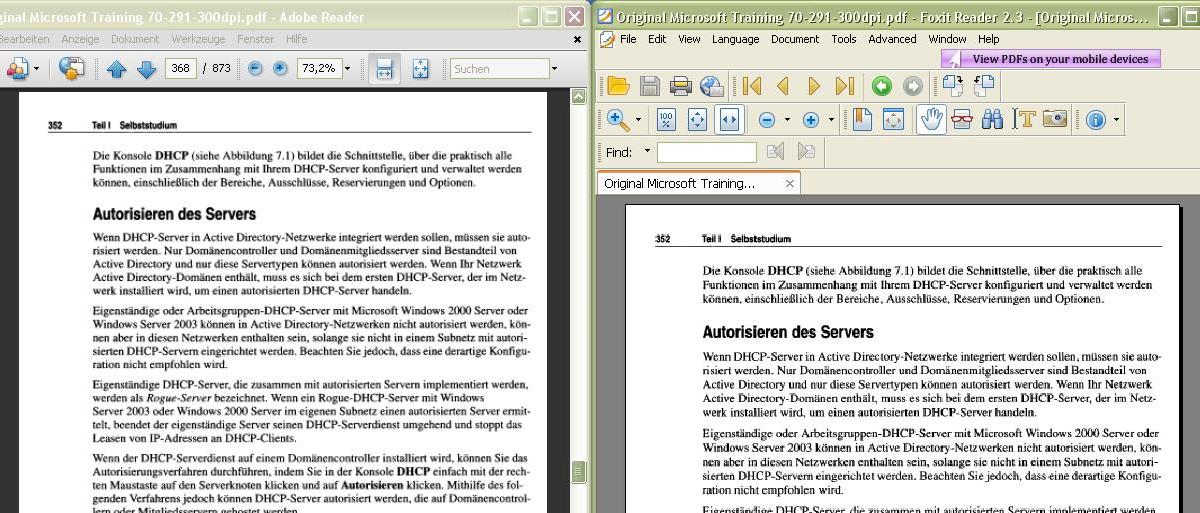Select the Text selection T tool

click(1024, 120)
